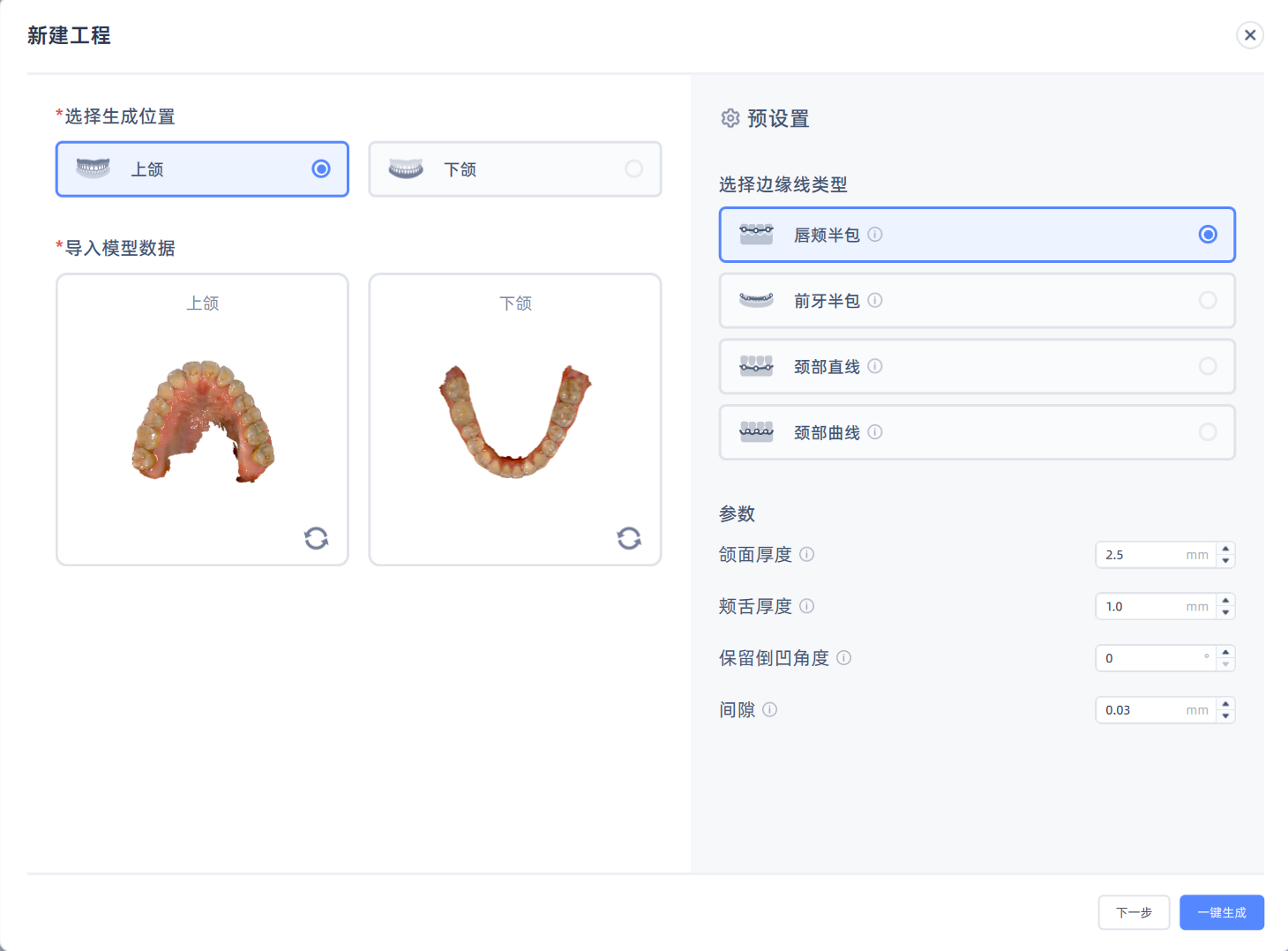
Task: Click the 下颌 model thumbnail
Action: (x=515, y=421)
